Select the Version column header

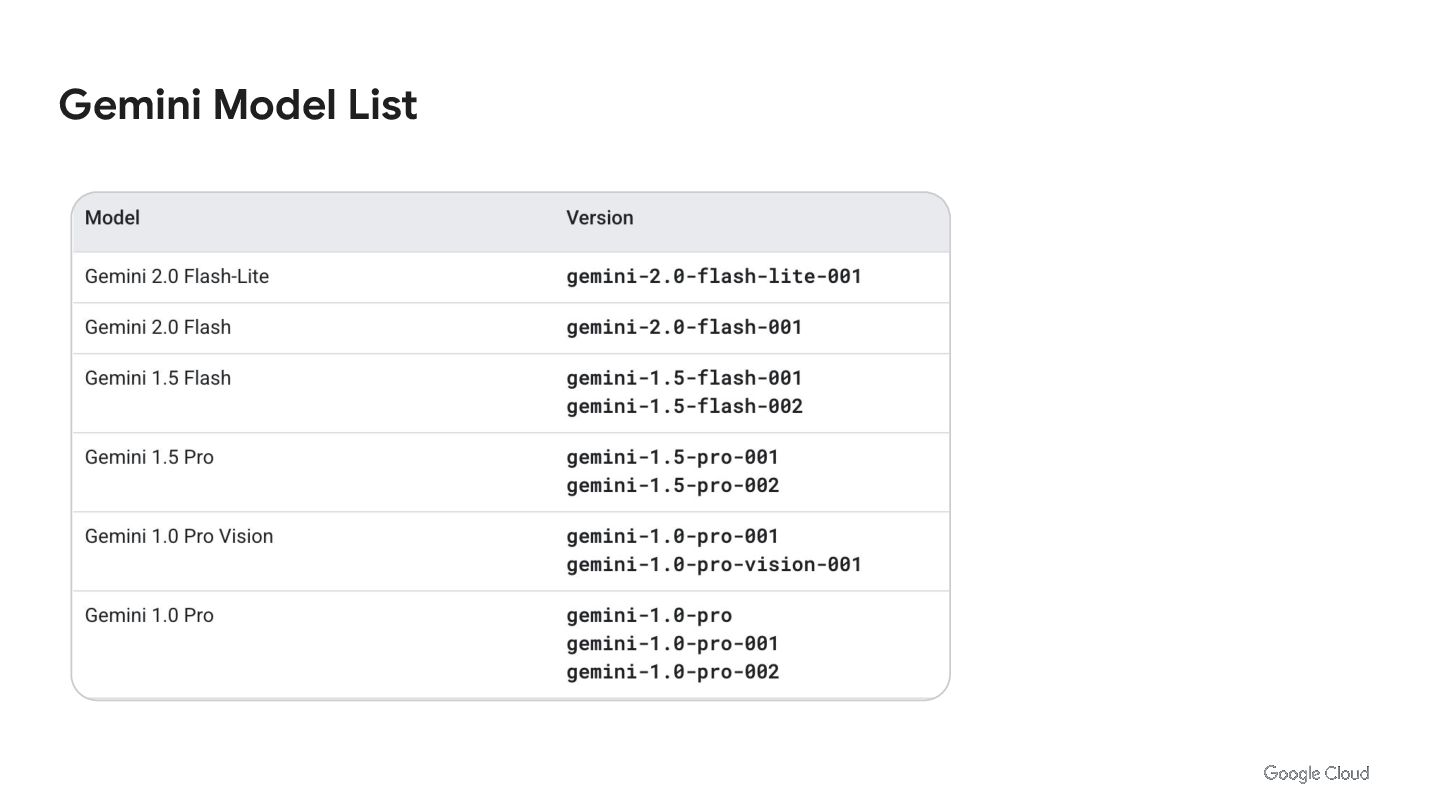click(x=600, y=218)
